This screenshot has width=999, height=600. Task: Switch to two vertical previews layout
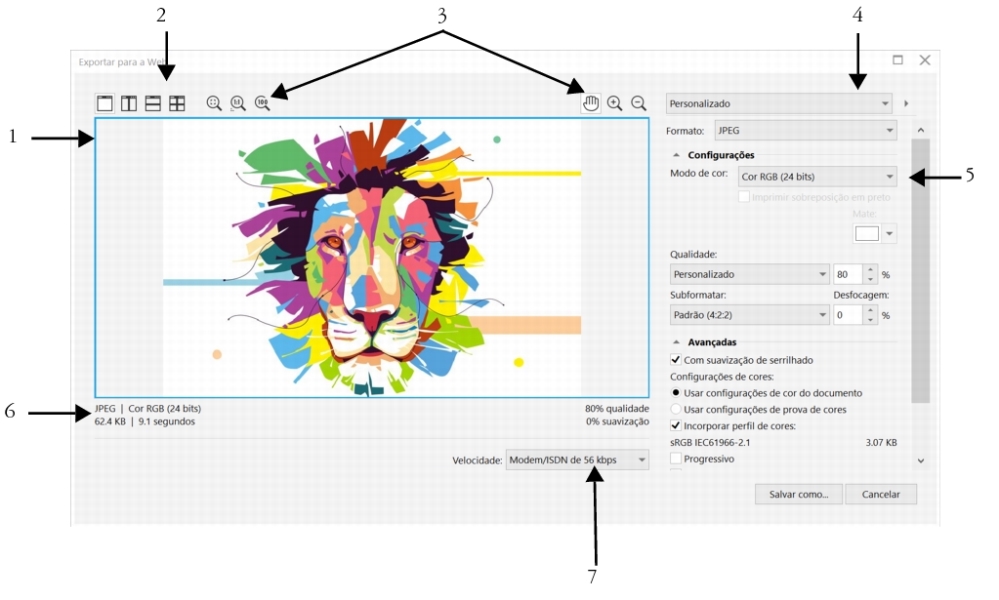pos(129,103)
